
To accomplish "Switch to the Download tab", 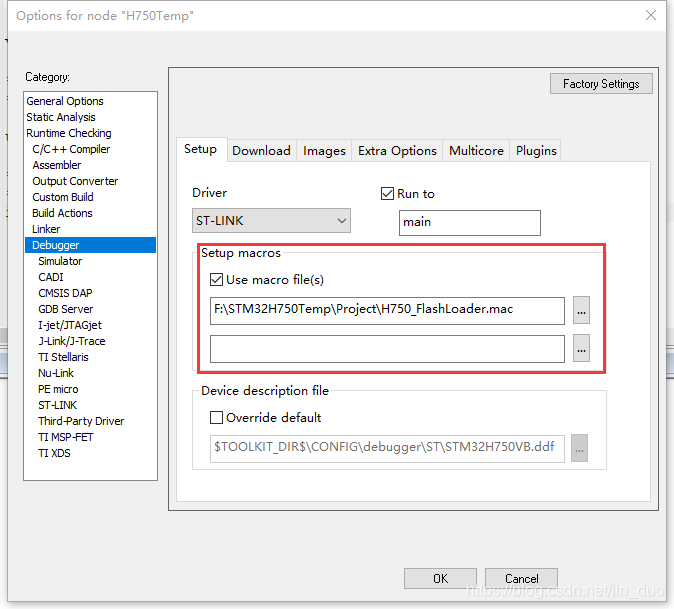I will (x=261, y=151).
